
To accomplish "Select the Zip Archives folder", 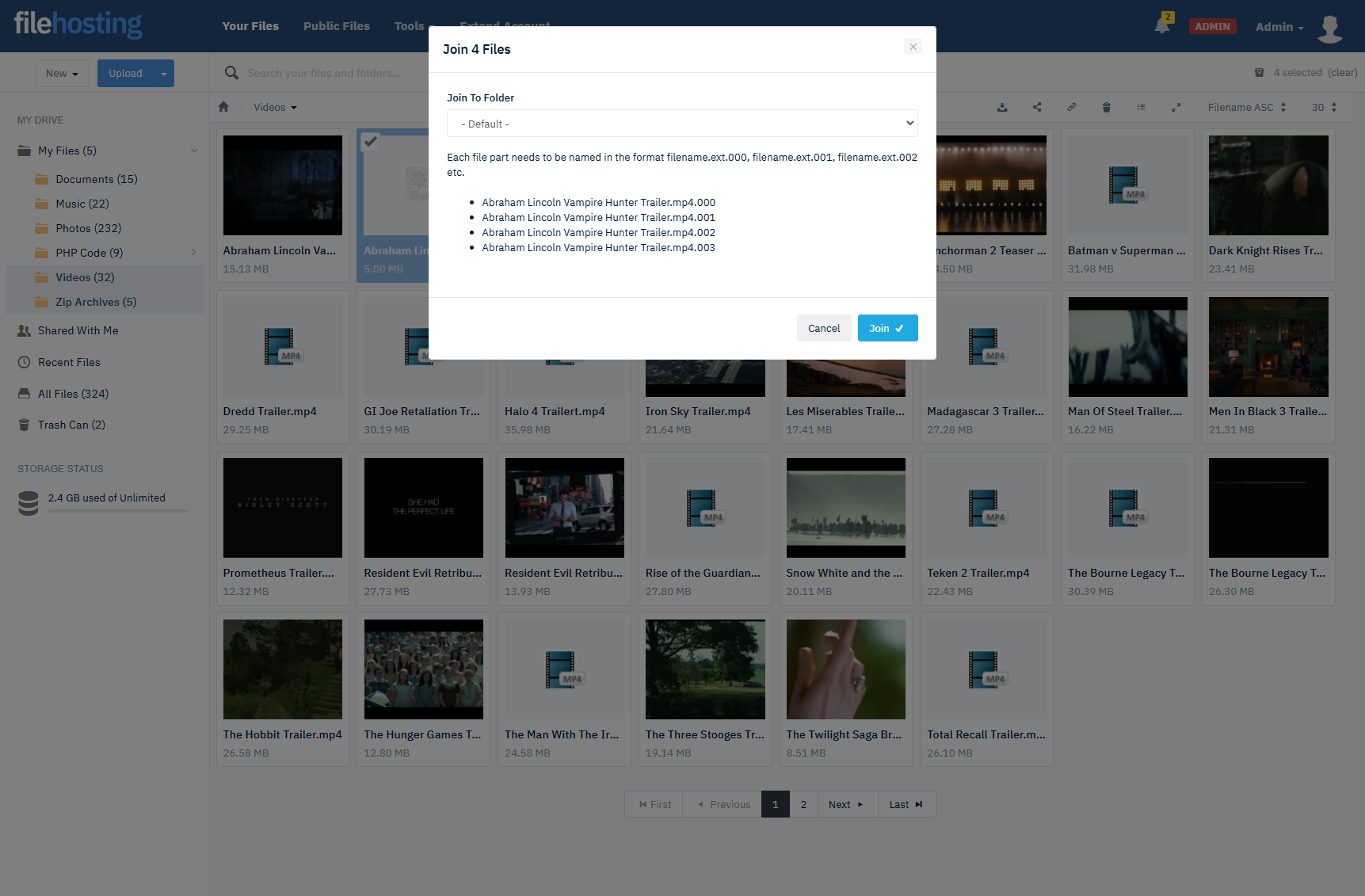I will [95, 302].
